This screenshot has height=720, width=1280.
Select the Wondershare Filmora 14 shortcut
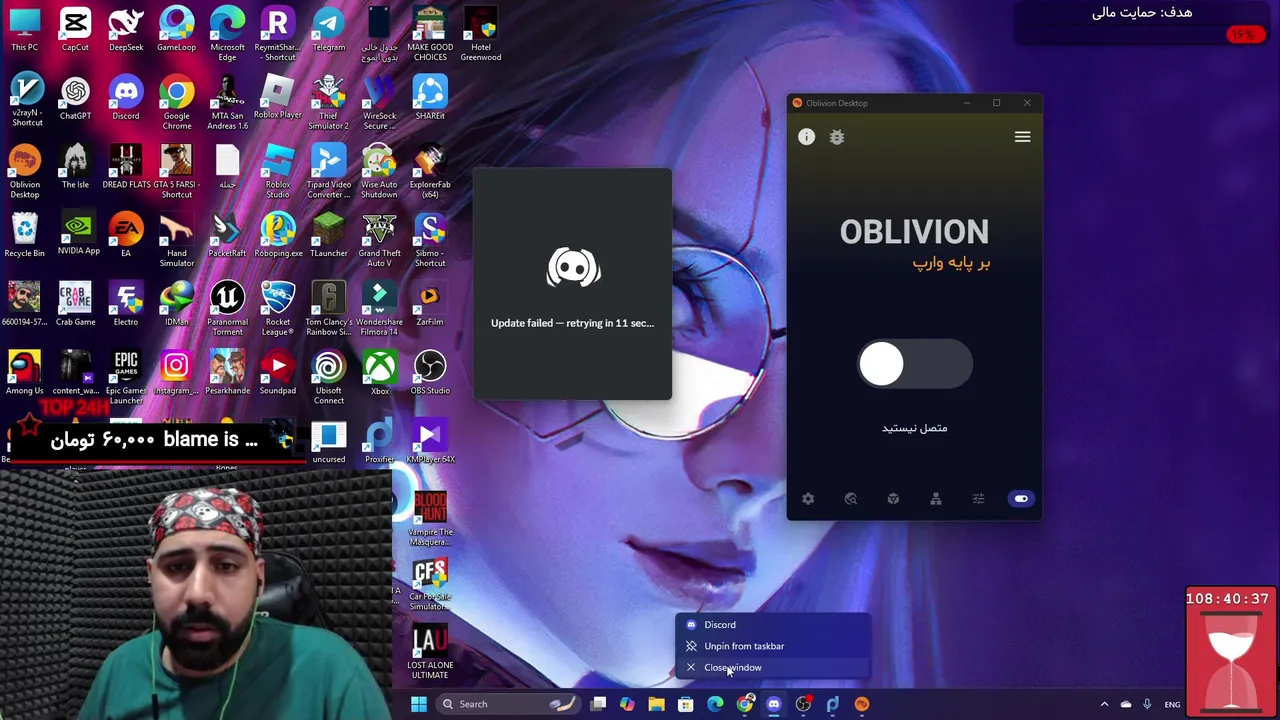pos(379,308)
